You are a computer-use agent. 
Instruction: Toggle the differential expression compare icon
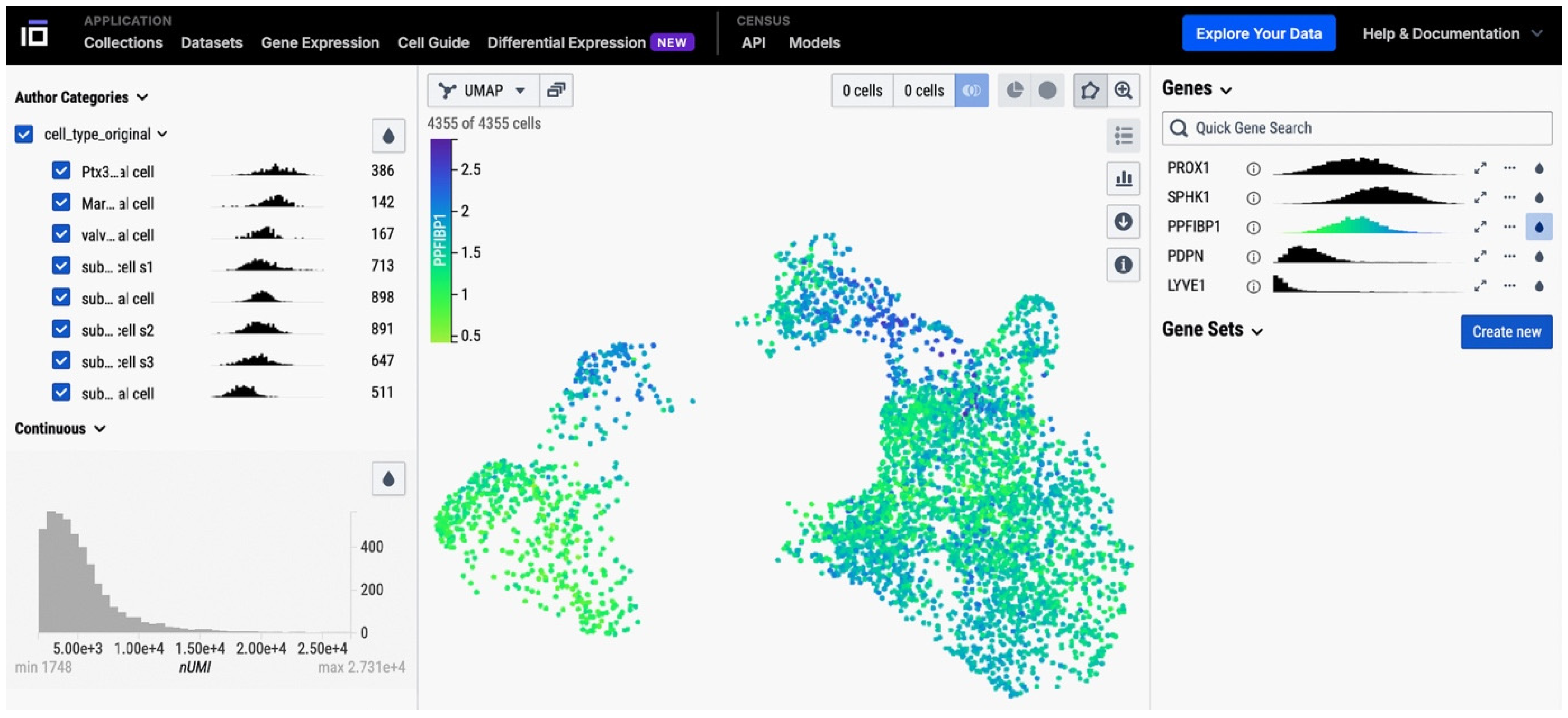pyautogui.click(x=971, y=91)
